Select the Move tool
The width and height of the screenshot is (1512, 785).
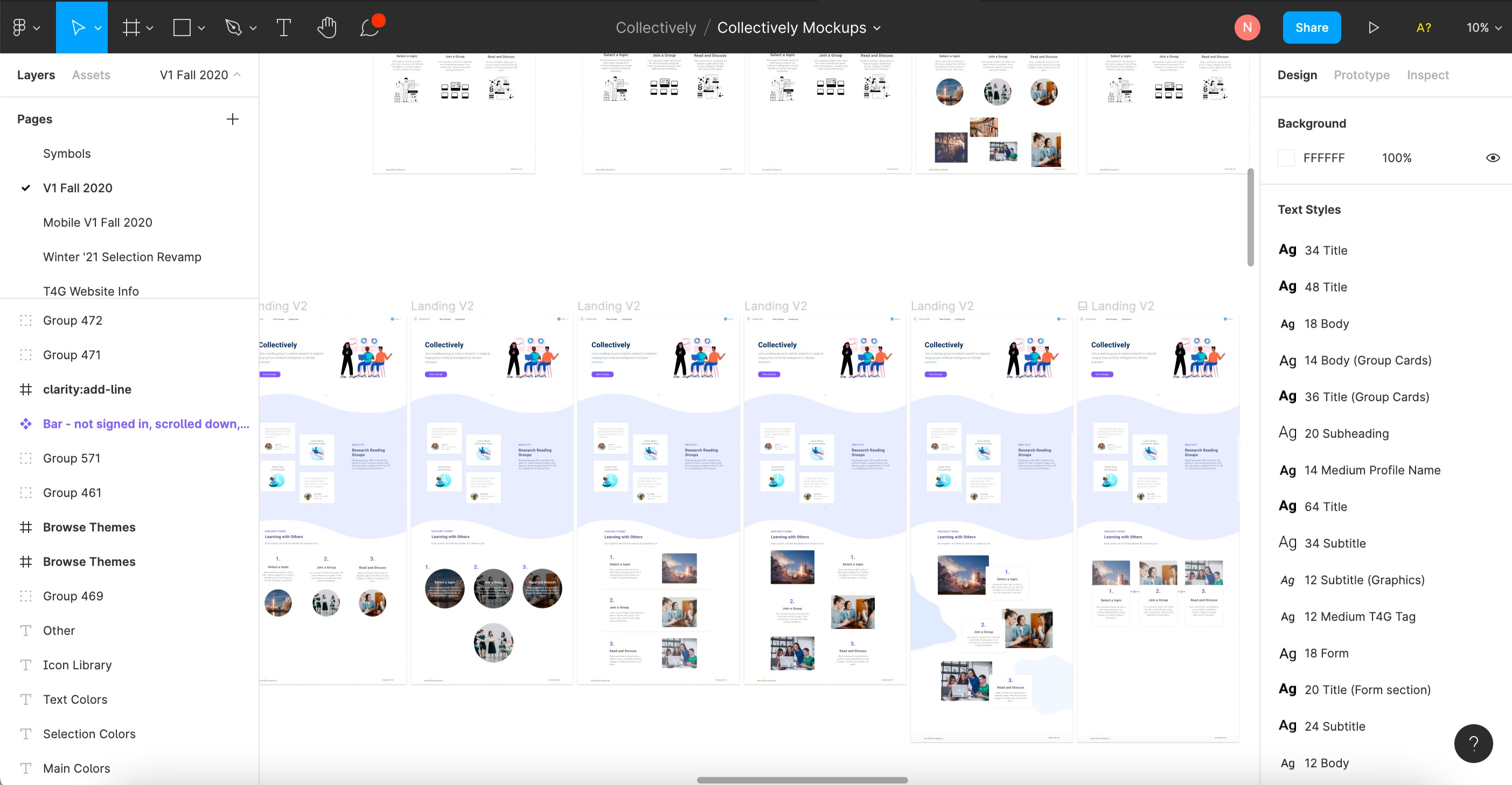[x=78, y=27]
